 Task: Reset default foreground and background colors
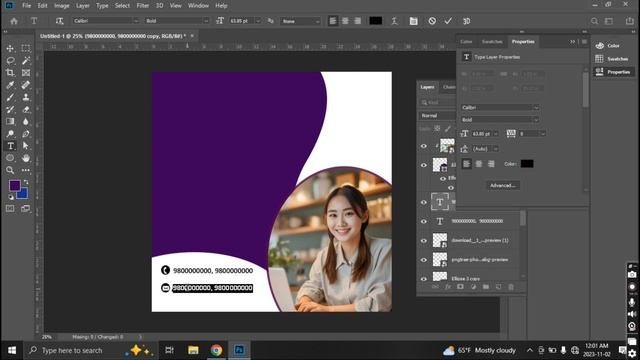click(x=11, y=197)
